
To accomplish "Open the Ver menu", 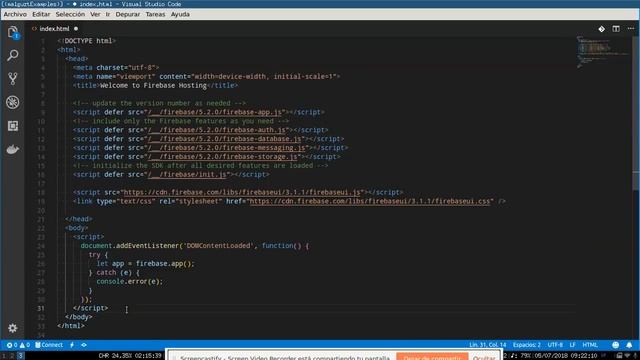I will tap(95, 14).
